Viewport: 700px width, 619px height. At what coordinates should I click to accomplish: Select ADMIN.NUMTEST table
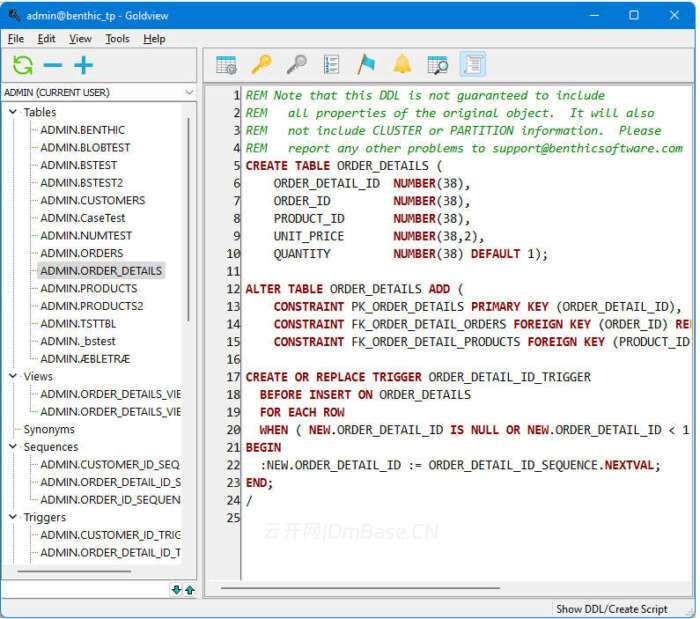(86, 236)
